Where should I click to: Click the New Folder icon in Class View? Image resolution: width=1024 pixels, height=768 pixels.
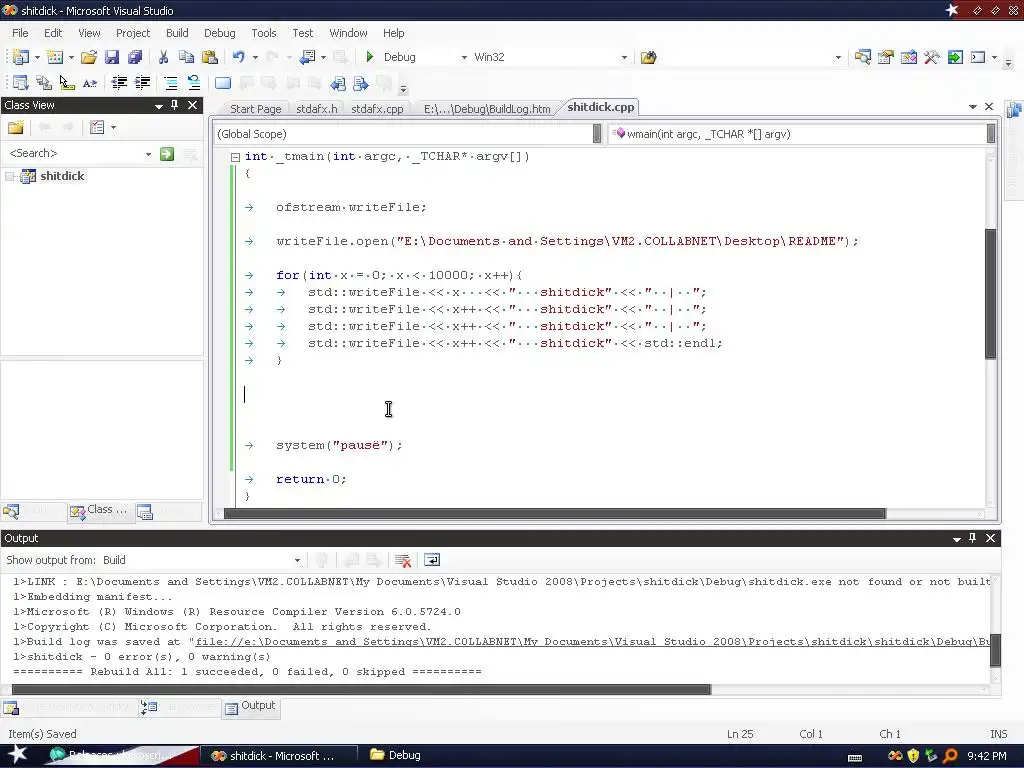click(x=16, y=127)
